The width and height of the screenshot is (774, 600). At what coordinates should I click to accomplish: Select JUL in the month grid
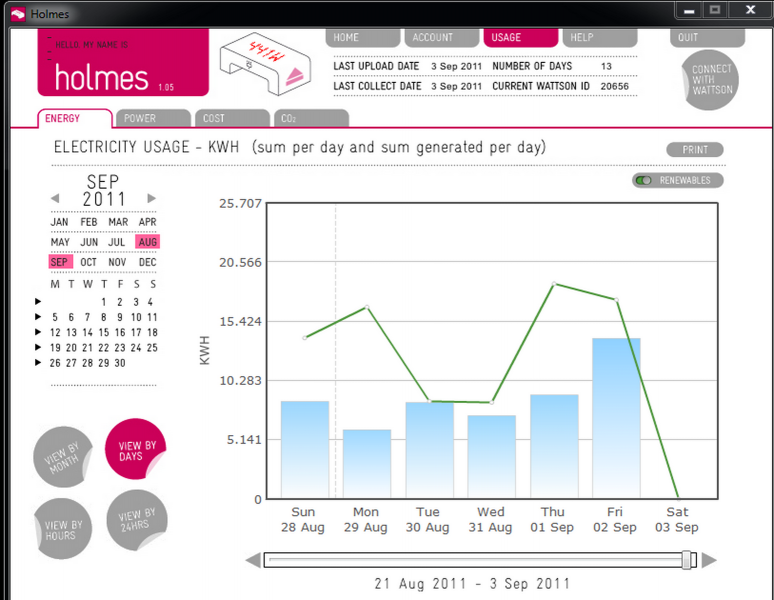click(117, 242)
